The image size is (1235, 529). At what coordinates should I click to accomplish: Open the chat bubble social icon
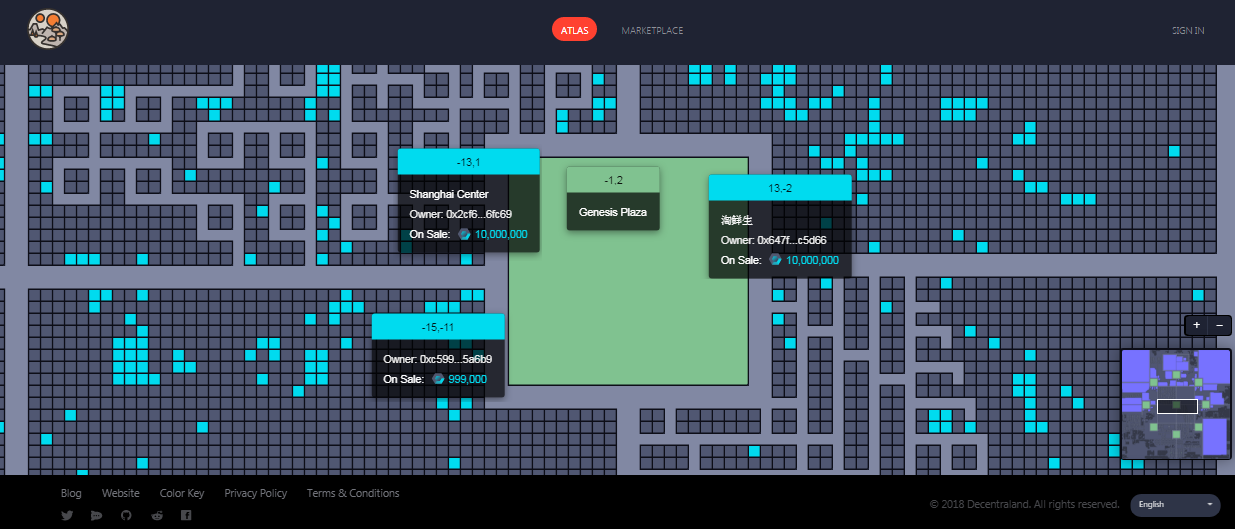pos(96,515)
